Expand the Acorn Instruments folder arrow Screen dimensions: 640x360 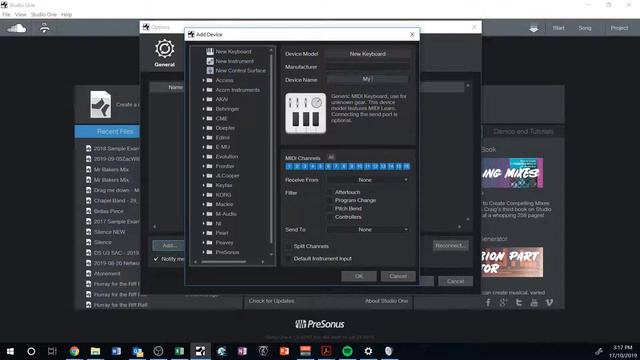[x=203, y=90]
